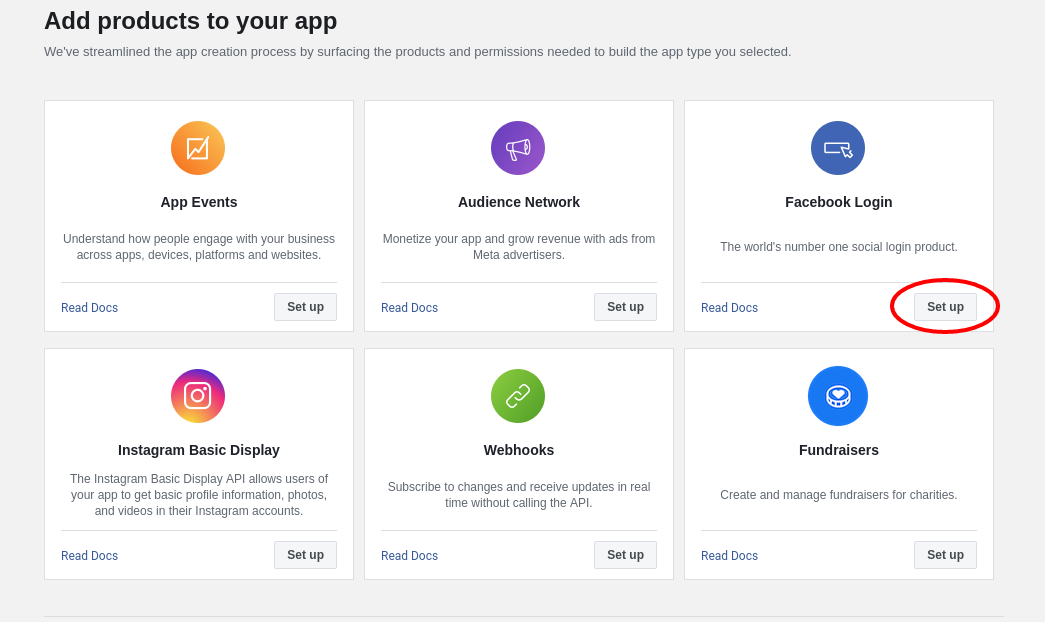Open Read Docs for Fundraisers

pyautogui.click(x=729, y=555)
